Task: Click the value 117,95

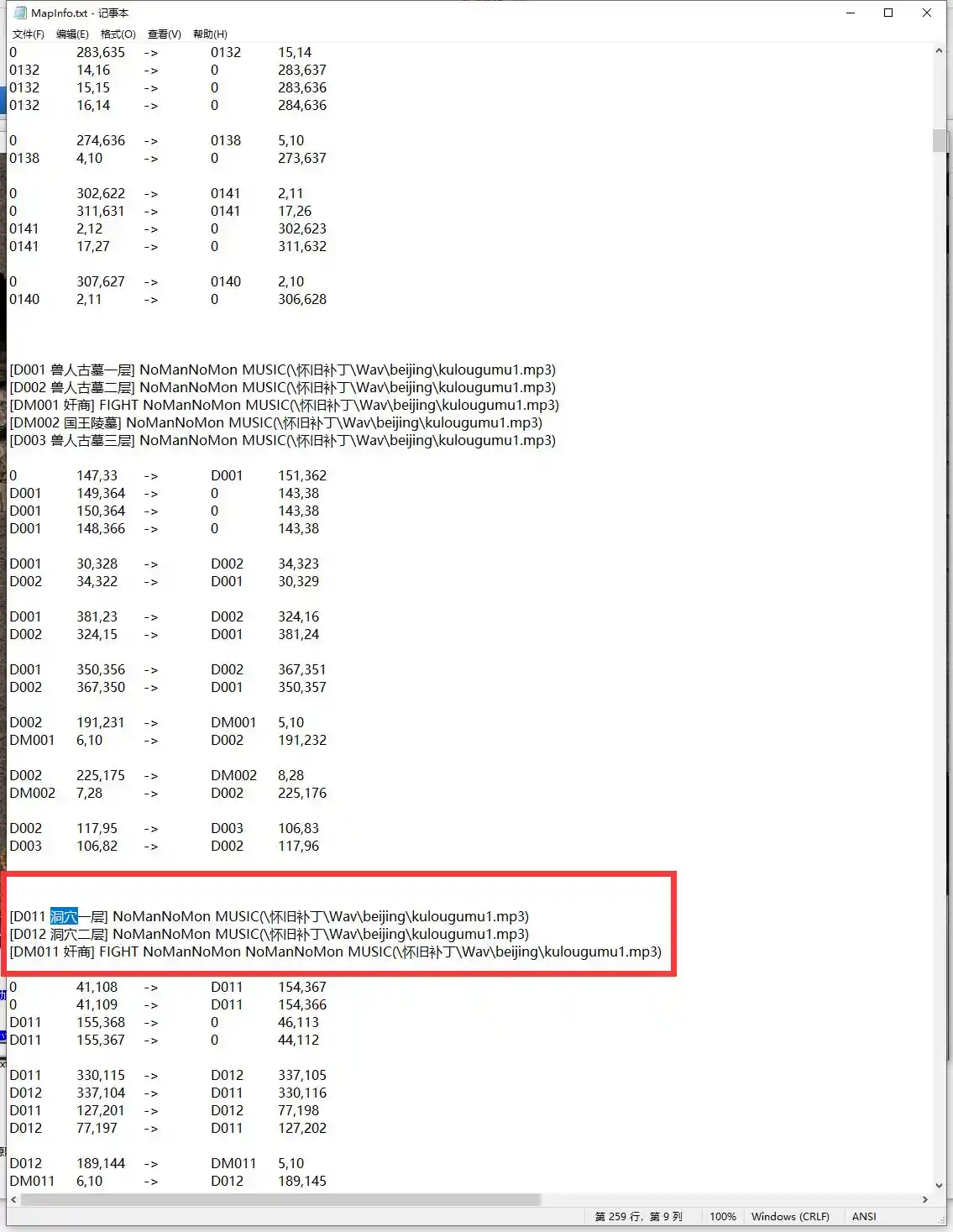Action: [97, 828]
